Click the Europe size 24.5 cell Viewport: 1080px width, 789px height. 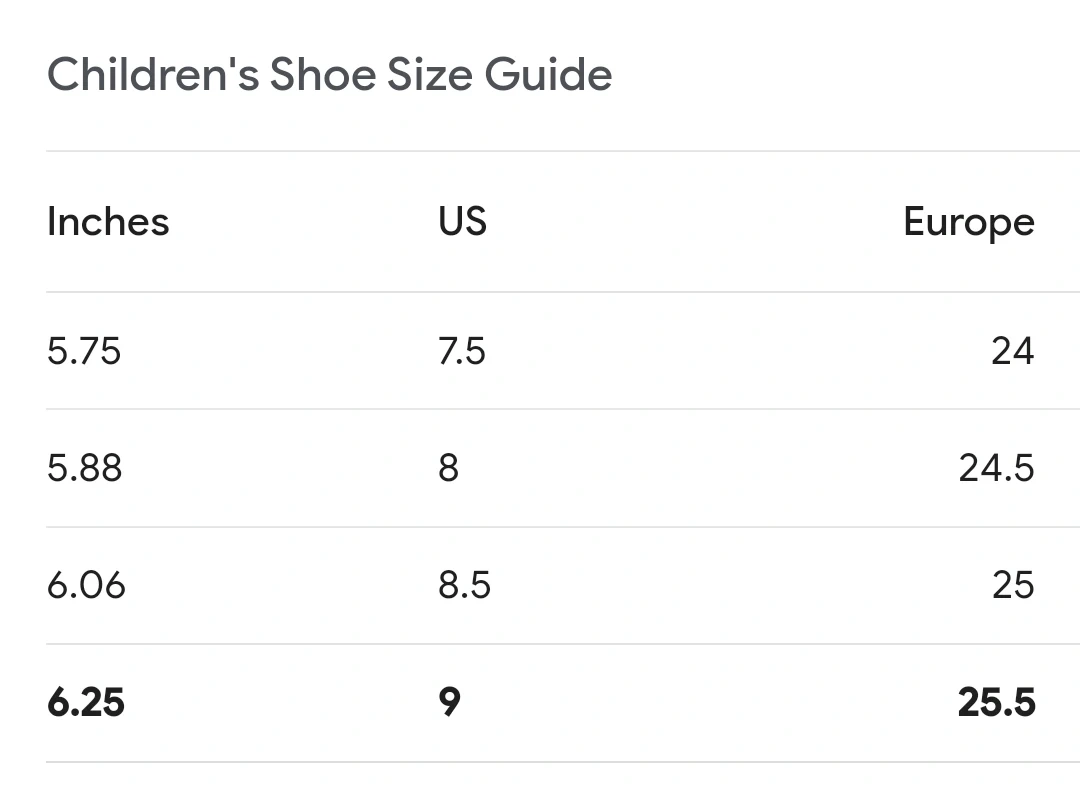[x=996, y=468]
